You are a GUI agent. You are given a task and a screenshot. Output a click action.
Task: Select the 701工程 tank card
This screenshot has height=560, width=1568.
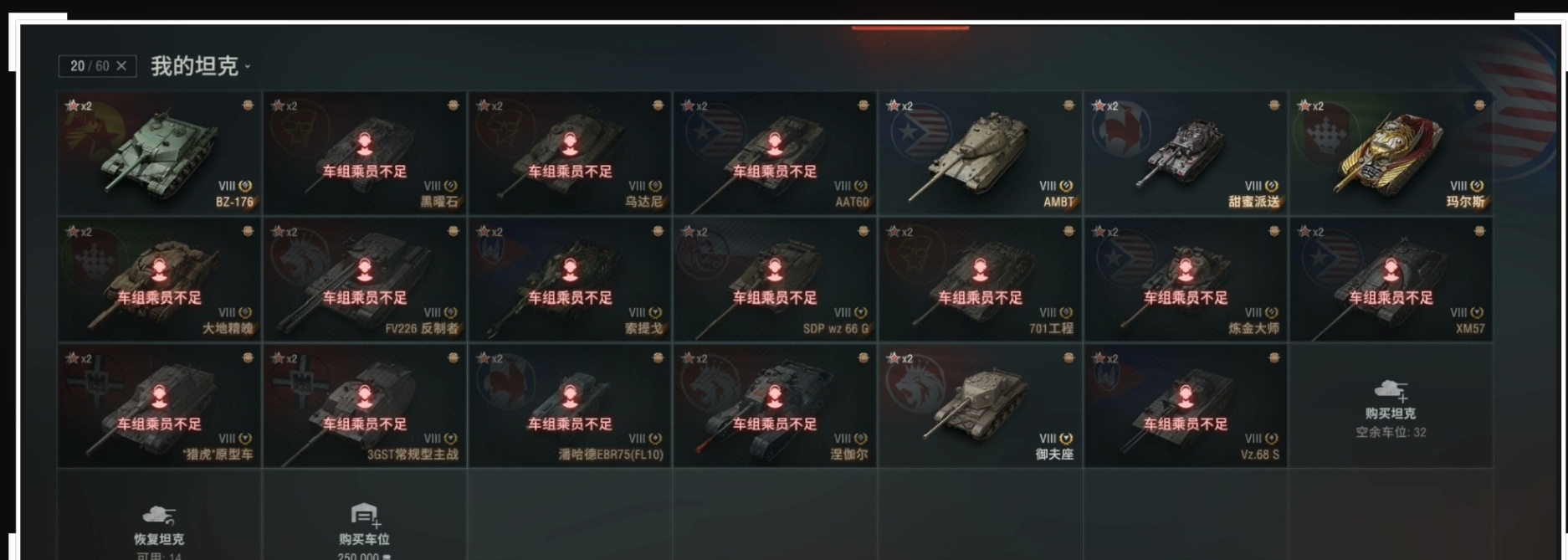pyautogui.click(x=980, y=279)
